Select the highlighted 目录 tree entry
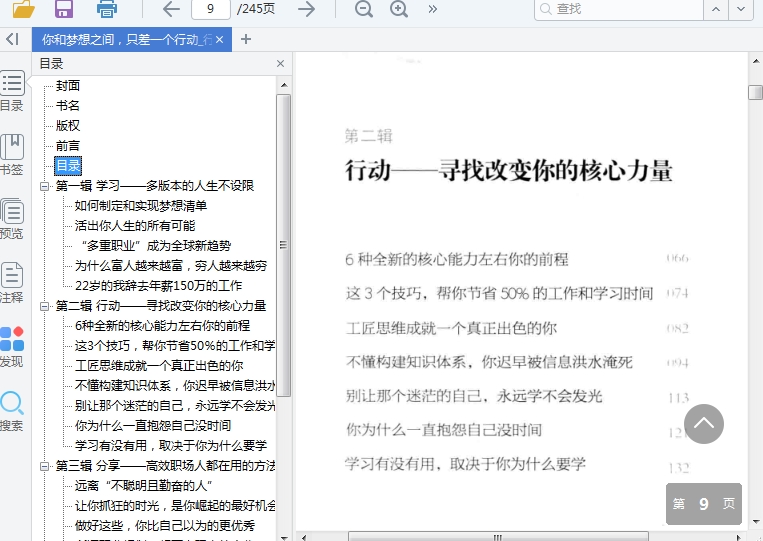This screenshot has width=763, height=541. (x=68, y=165)
